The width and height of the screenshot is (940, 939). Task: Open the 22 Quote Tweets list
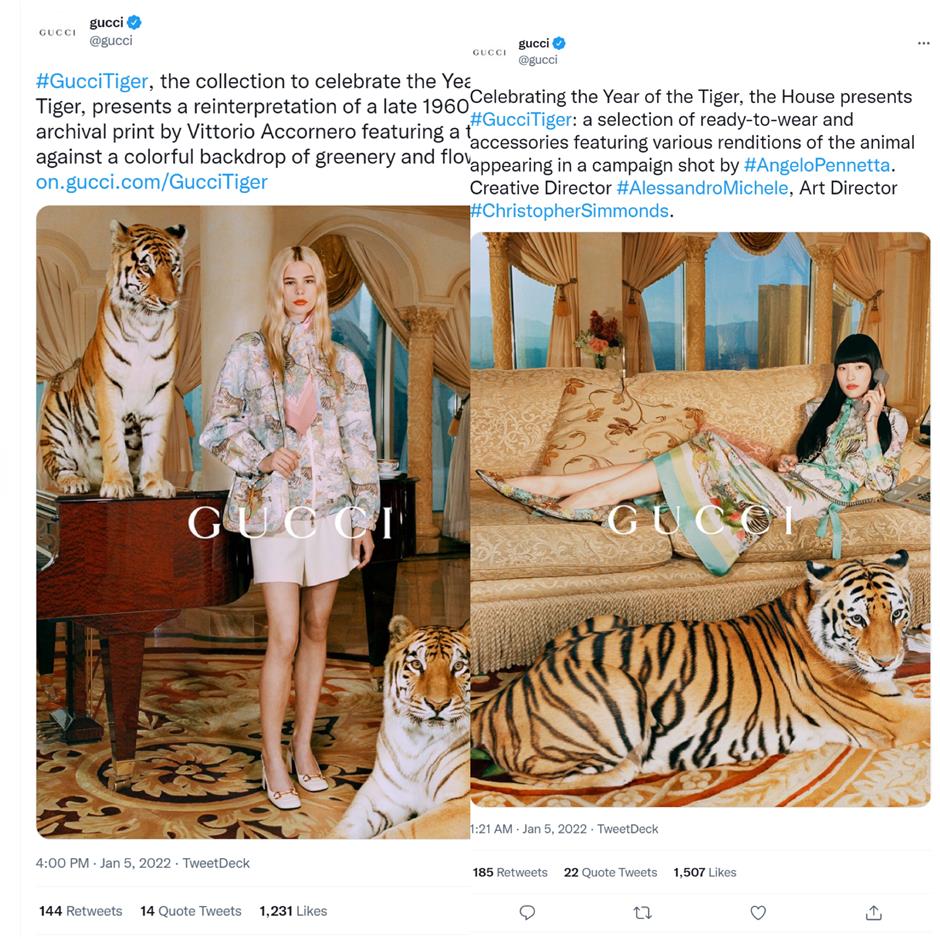610,872
